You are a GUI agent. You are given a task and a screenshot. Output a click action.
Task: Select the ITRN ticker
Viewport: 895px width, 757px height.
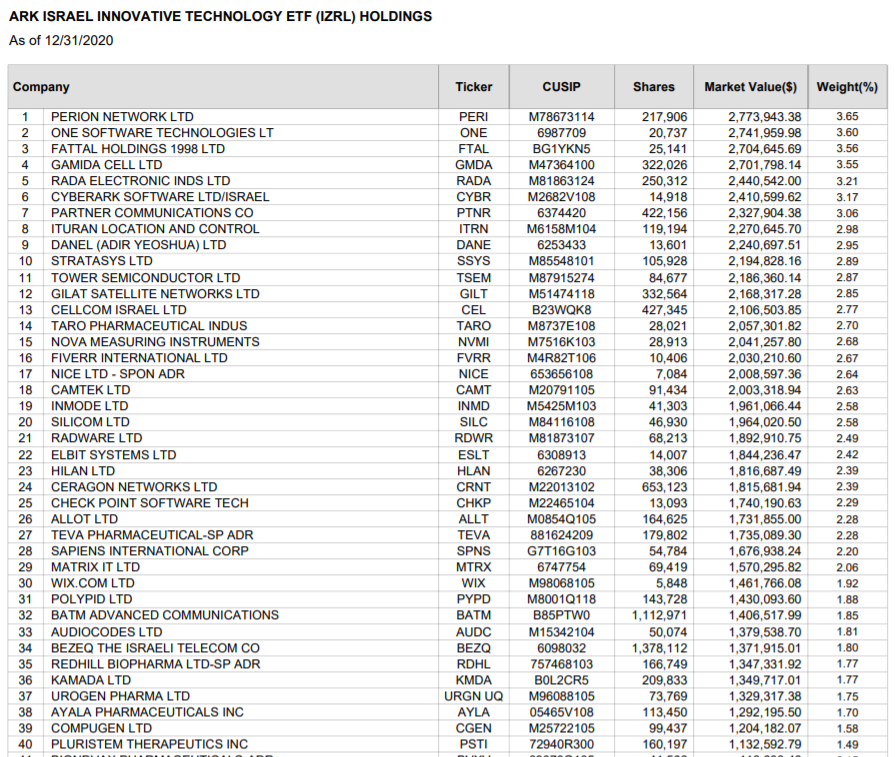[x=473, y=228]
